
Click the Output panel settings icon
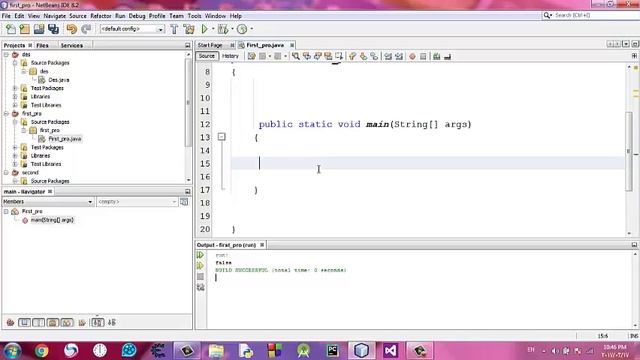200,287
